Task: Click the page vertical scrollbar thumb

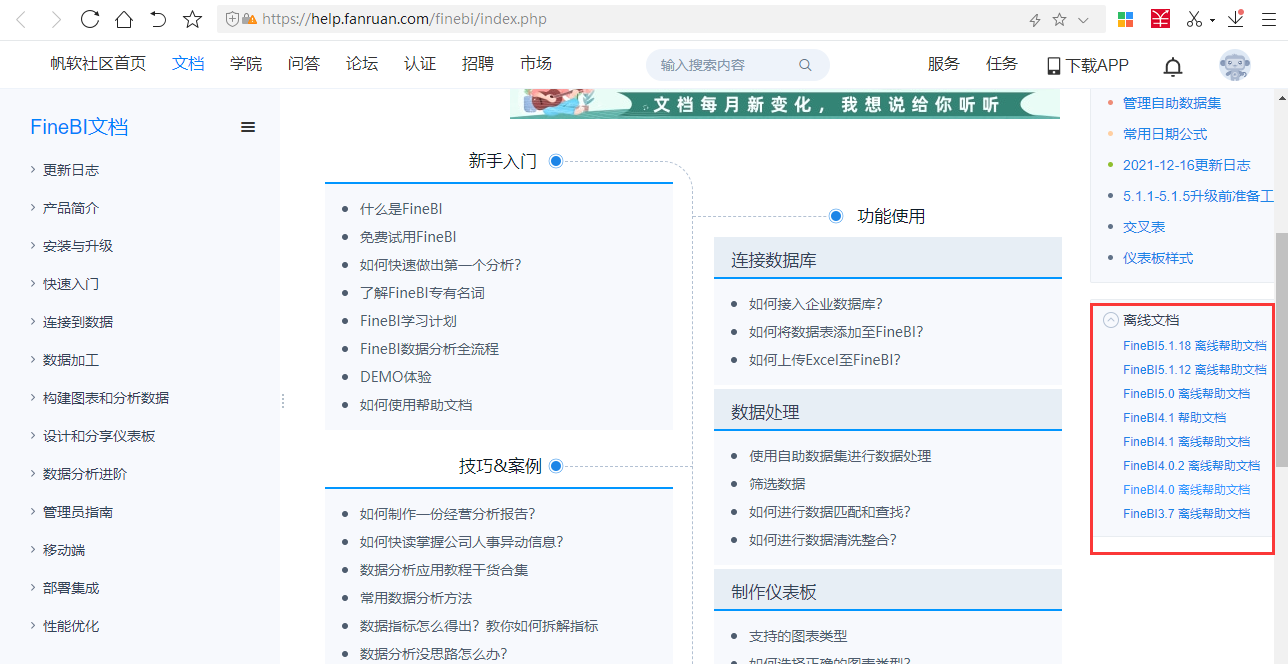Action: coord(1281,350)
